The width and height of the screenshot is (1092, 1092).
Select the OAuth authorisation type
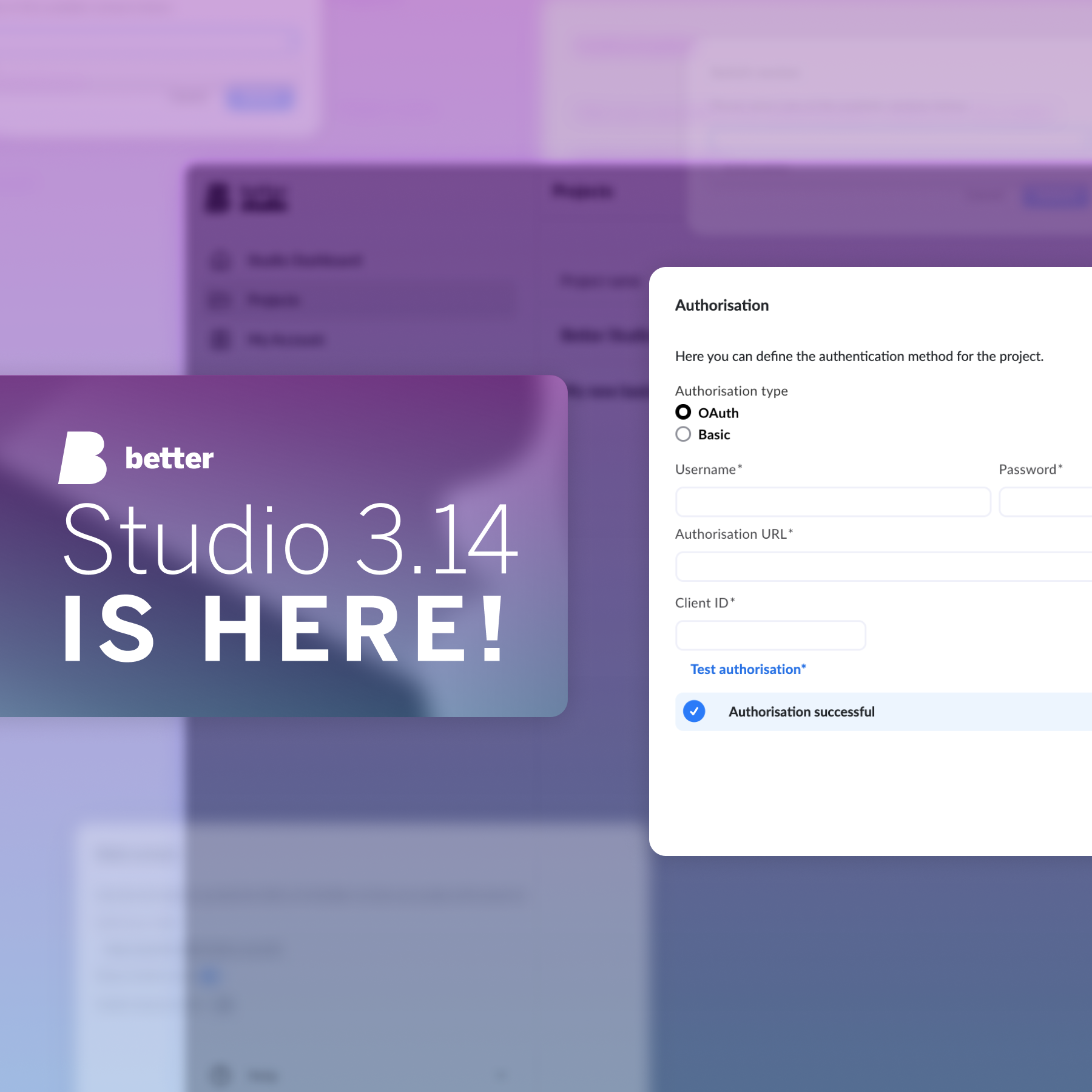pyautogui.click(x=683, y=413)
